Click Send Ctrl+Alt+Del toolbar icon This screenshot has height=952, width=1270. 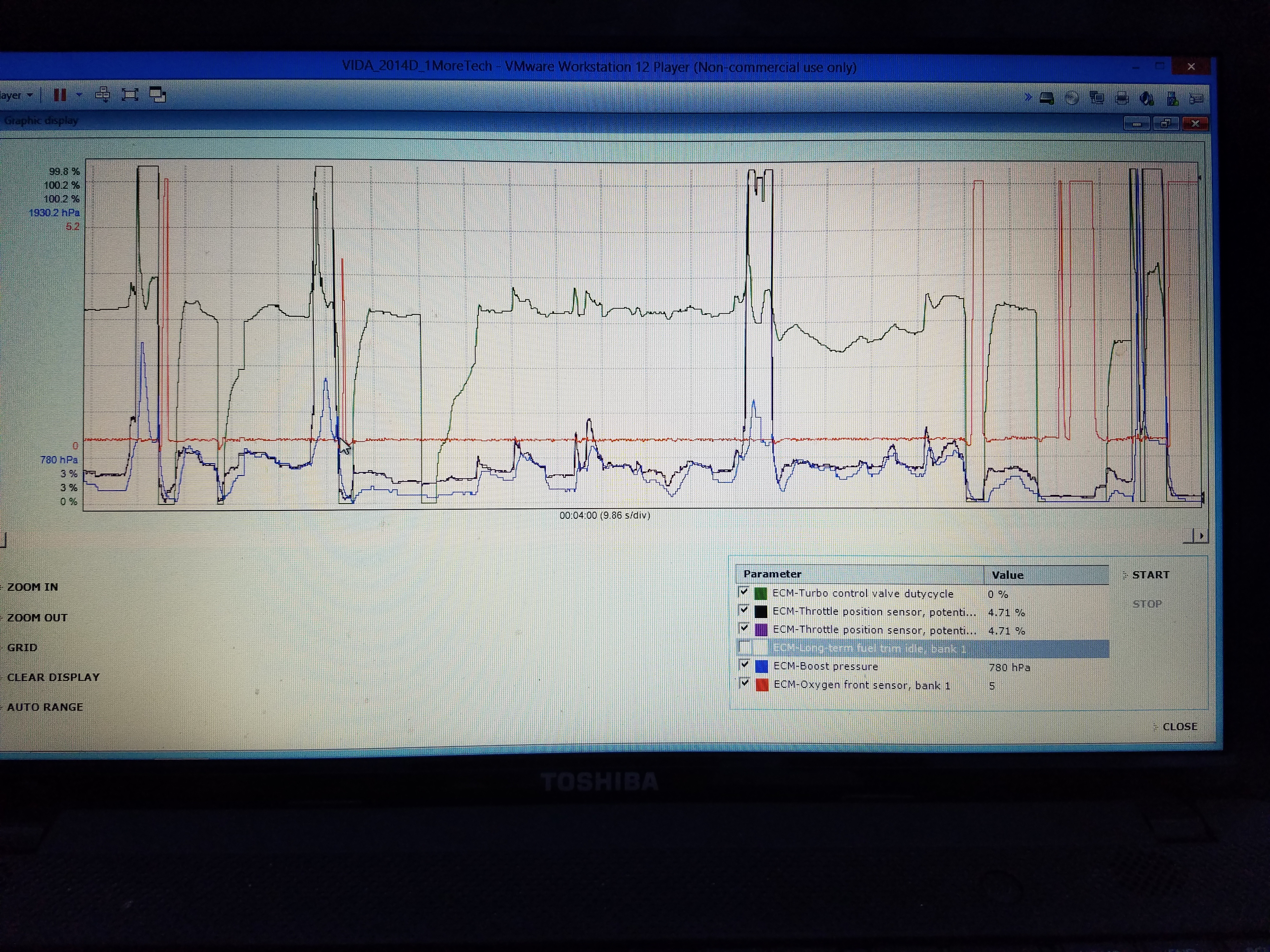103,95
